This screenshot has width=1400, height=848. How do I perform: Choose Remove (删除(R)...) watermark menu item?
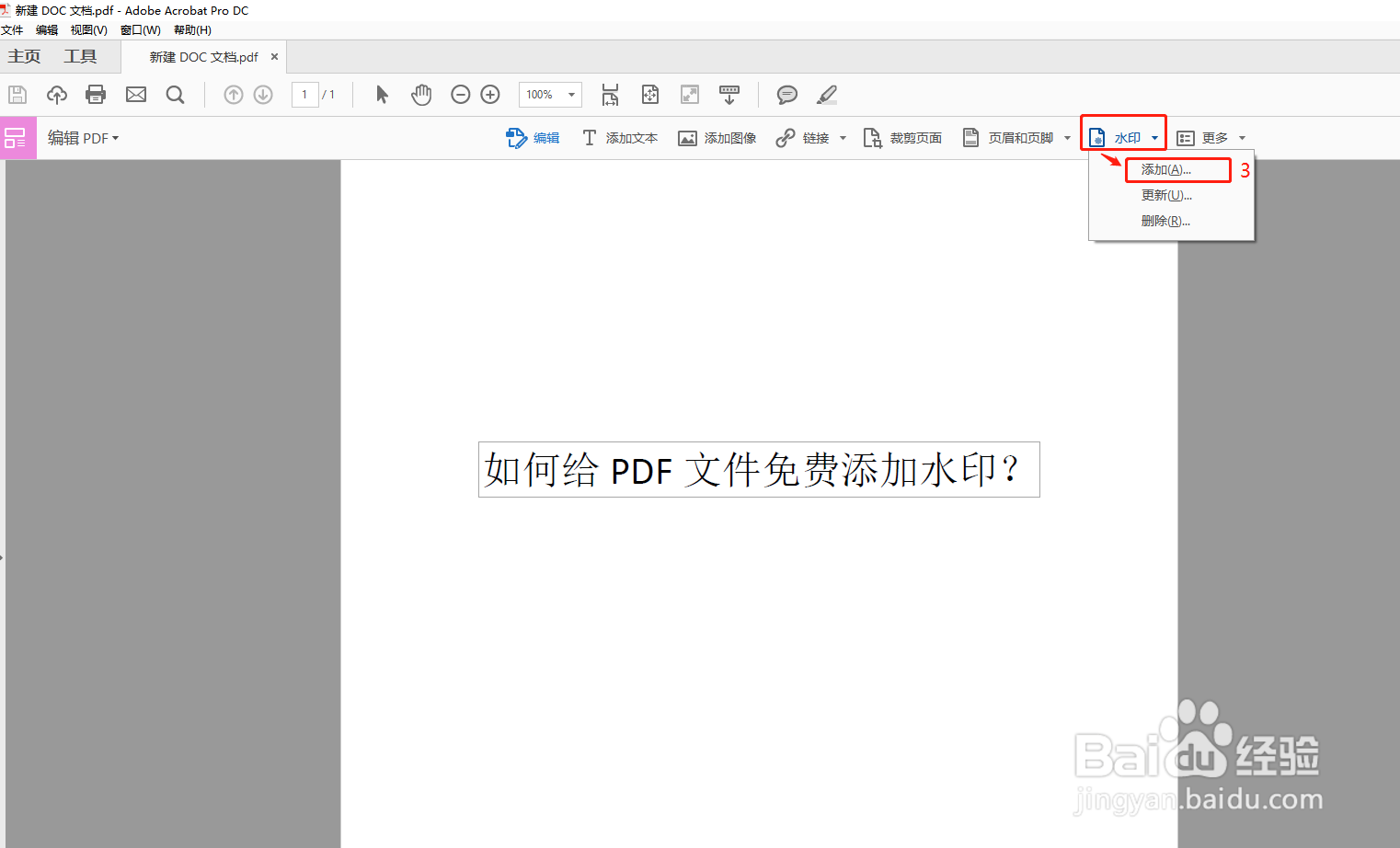click(x=1172, y=221)
